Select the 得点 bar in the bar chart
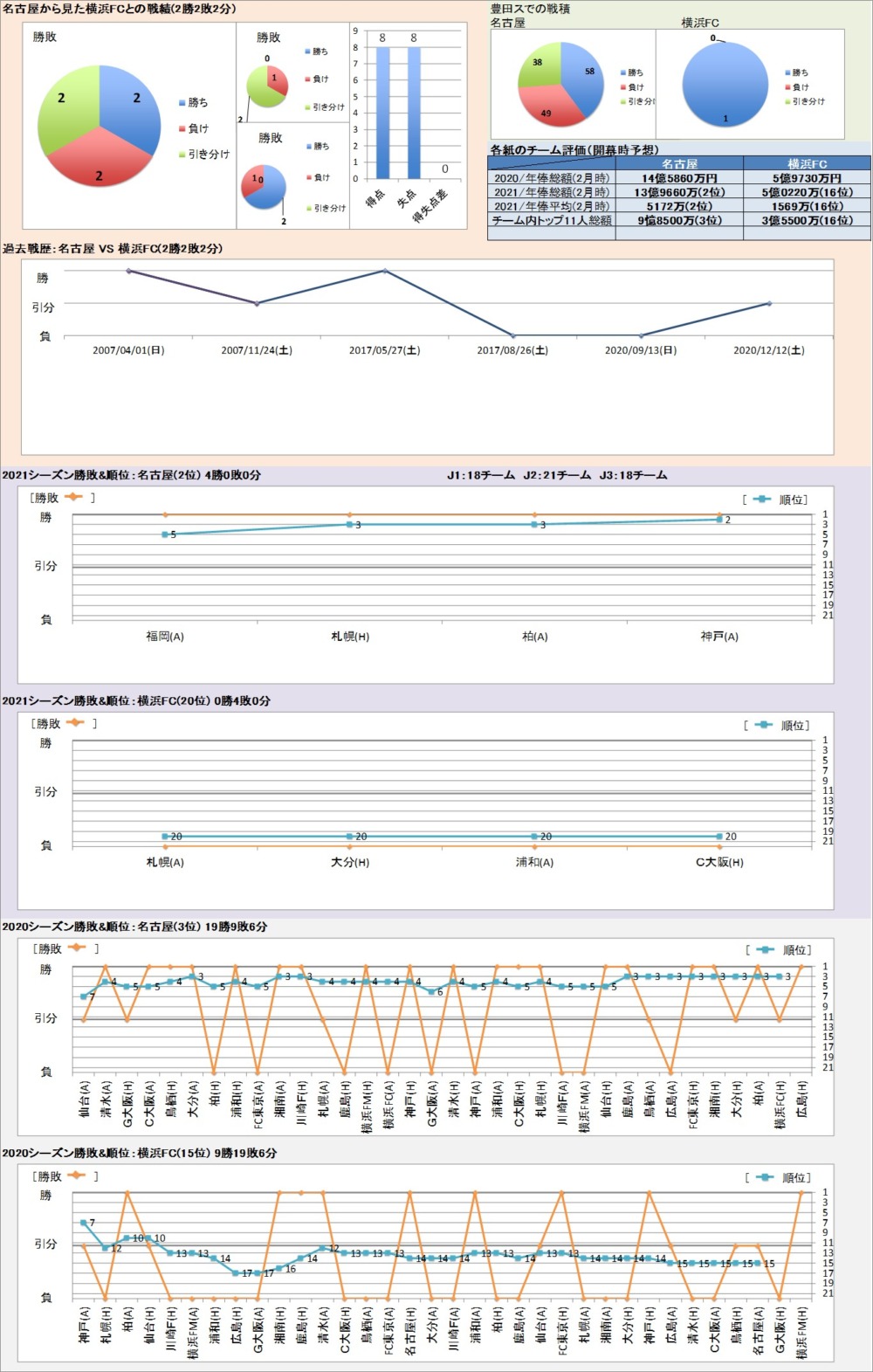 (x=382, y=113)
